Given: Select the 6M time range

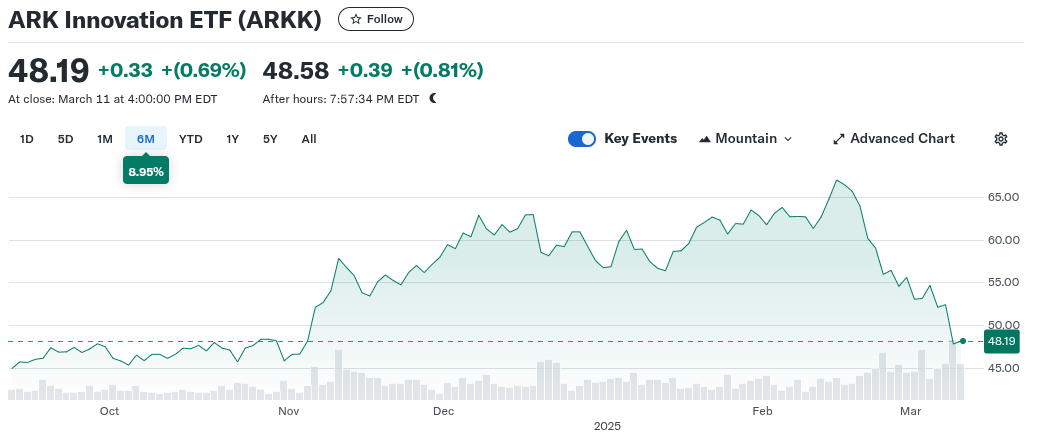Looking at the screenshot, I should 146,139.
